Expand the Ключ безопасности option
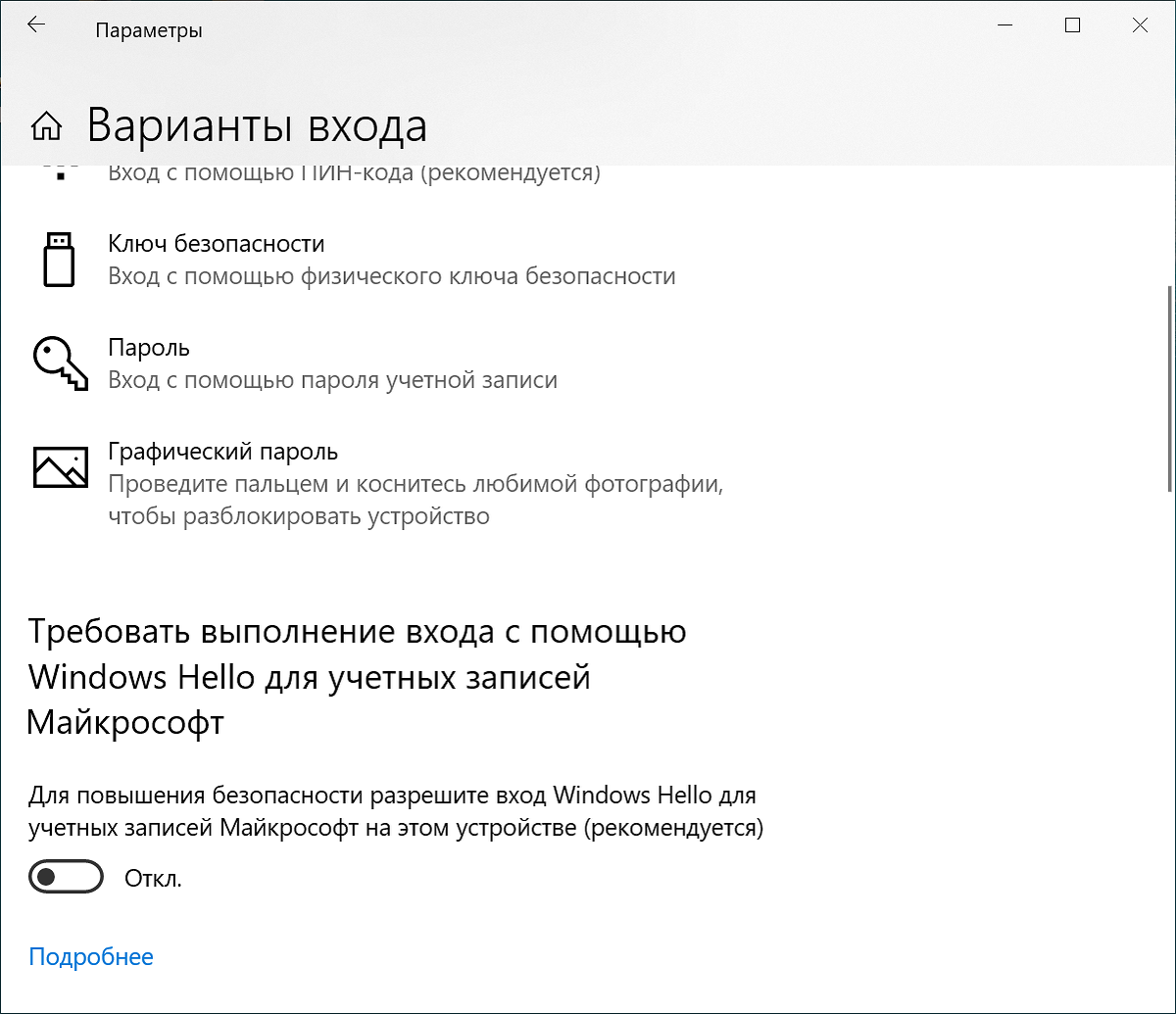This screenshot has width=1176, height=1014. point(216,244)
